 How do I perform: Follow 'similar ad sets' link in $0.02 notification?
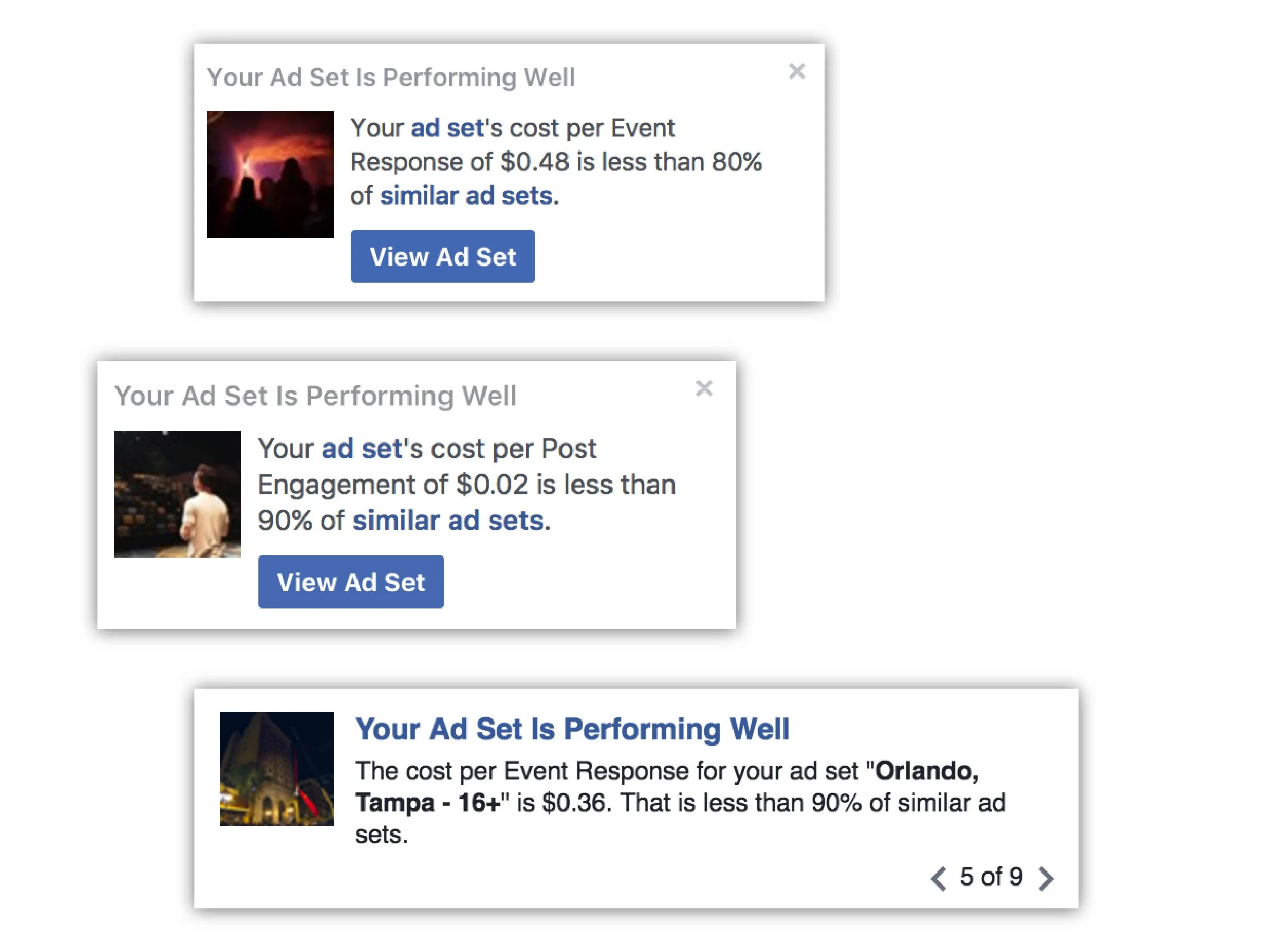point(451,521)
